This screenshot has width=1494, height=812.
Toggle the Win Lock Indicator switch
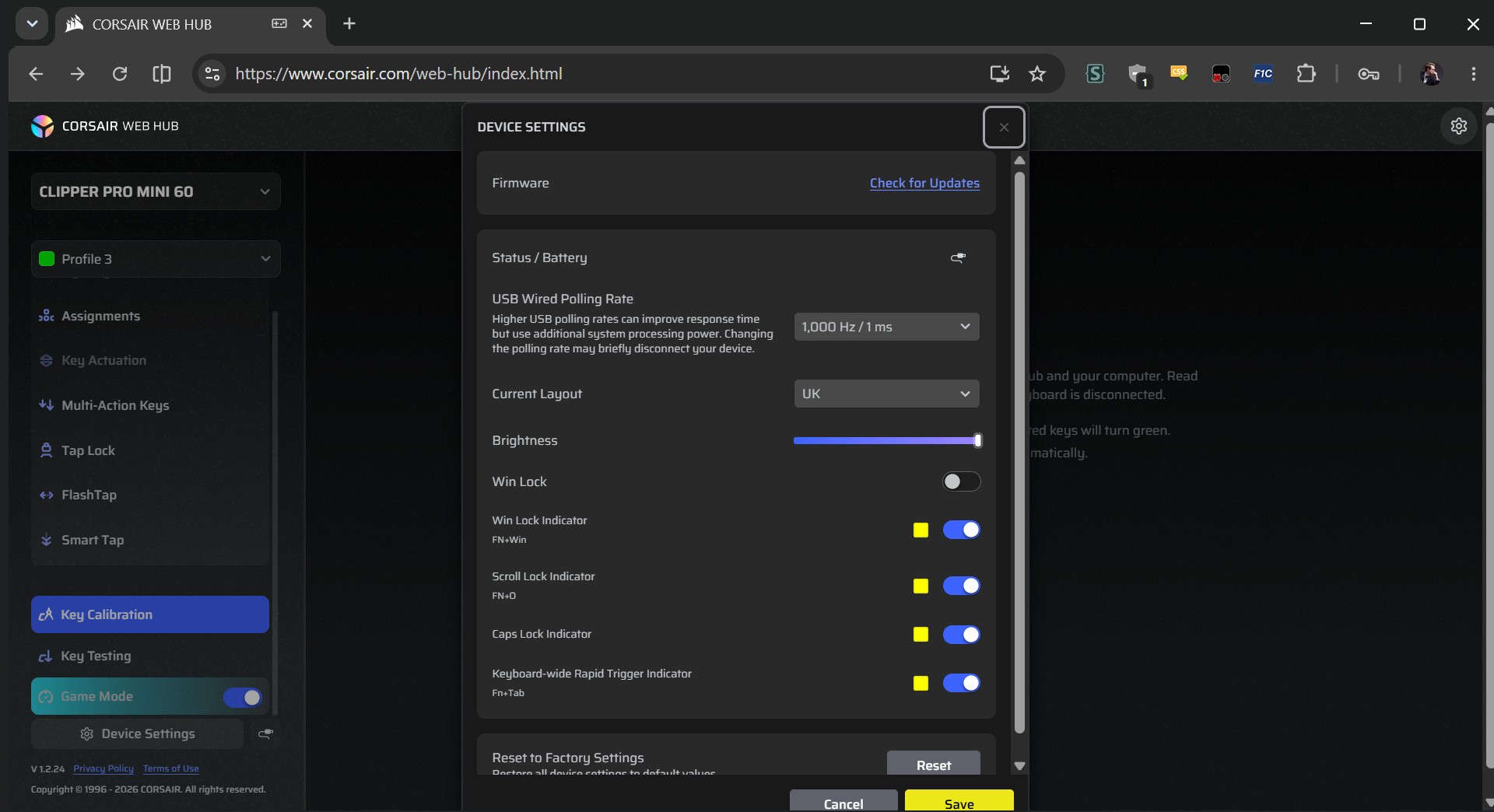tap(961, 530)
